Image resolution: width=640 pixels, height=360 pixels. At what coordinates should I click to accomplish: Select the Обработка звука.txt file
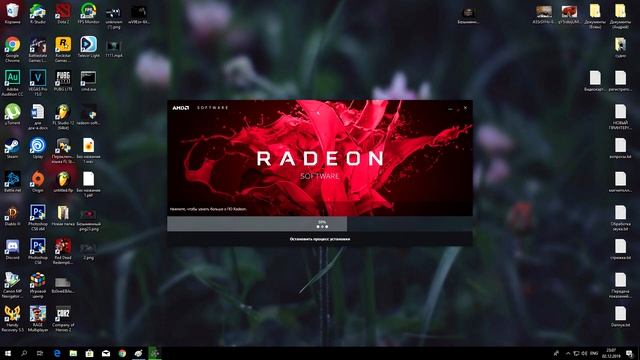point(620,218)
